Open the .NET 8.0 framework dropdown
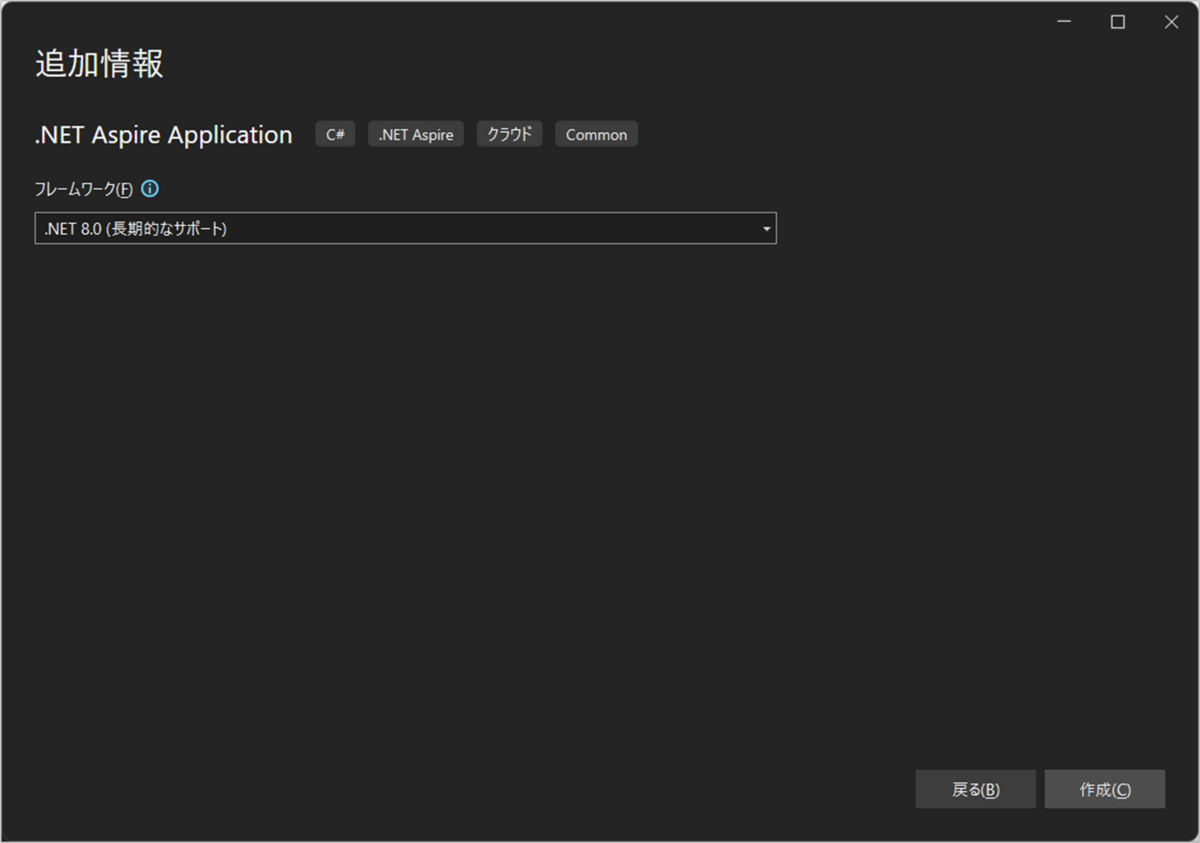This screenshot has height=843, width=1200. pyautogui.click(x=405, y=229)
